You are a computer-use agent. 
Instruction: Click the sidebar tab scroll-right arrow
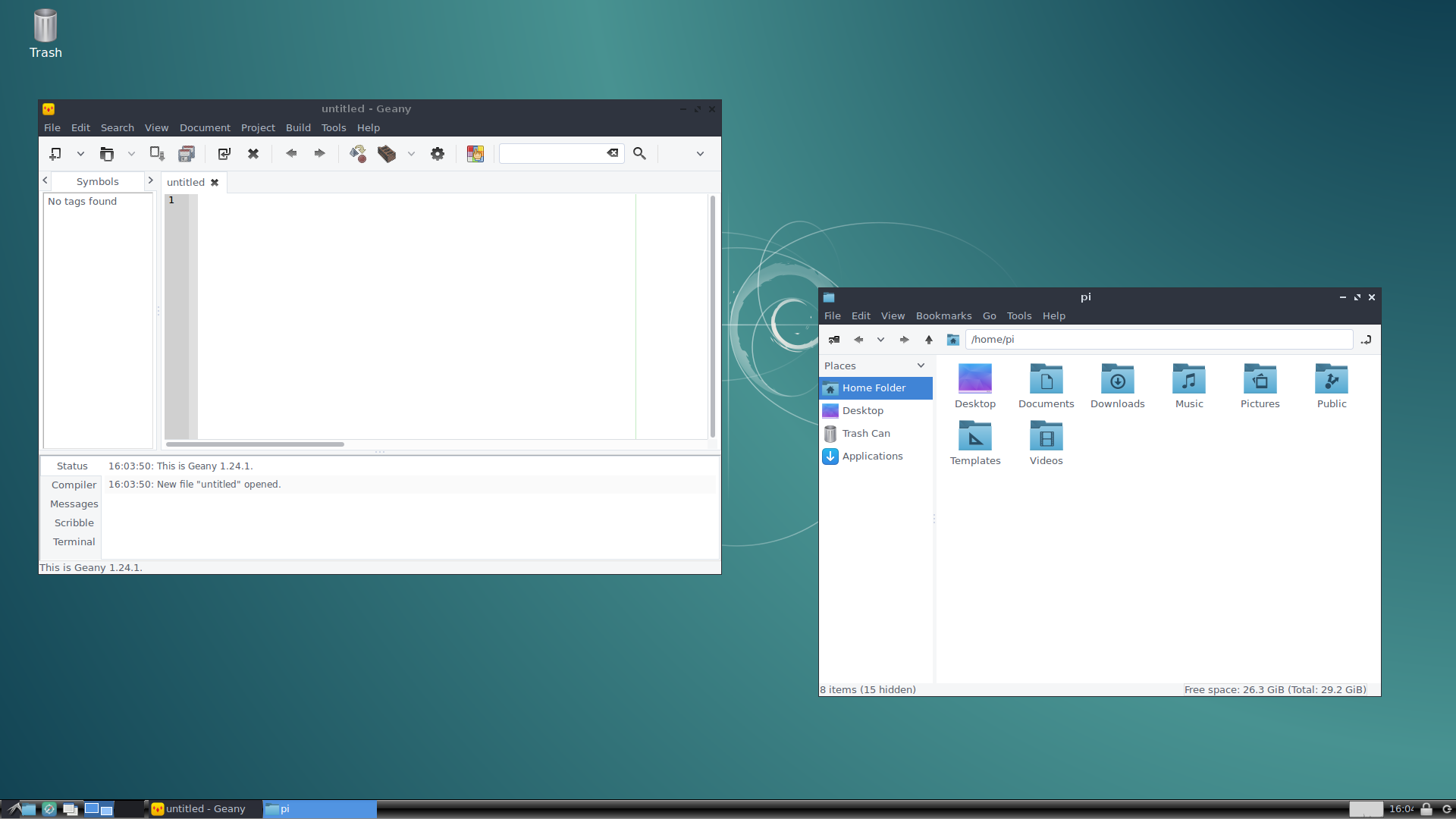pos(150,180)
